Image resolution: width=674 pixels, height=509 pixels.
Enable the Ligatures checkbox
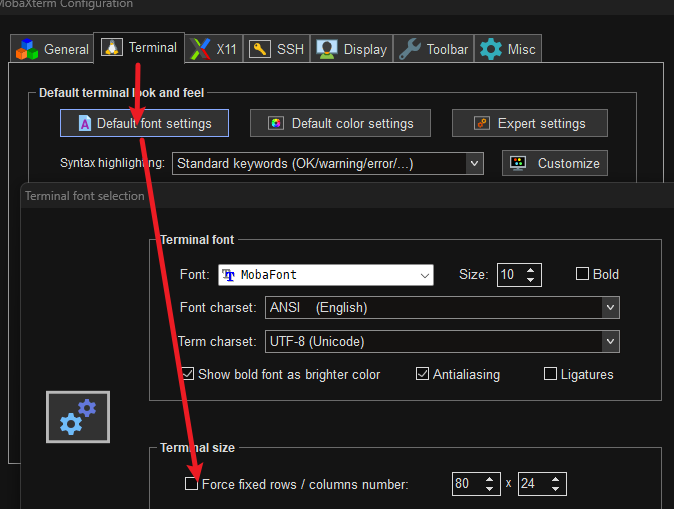(550, 374)
